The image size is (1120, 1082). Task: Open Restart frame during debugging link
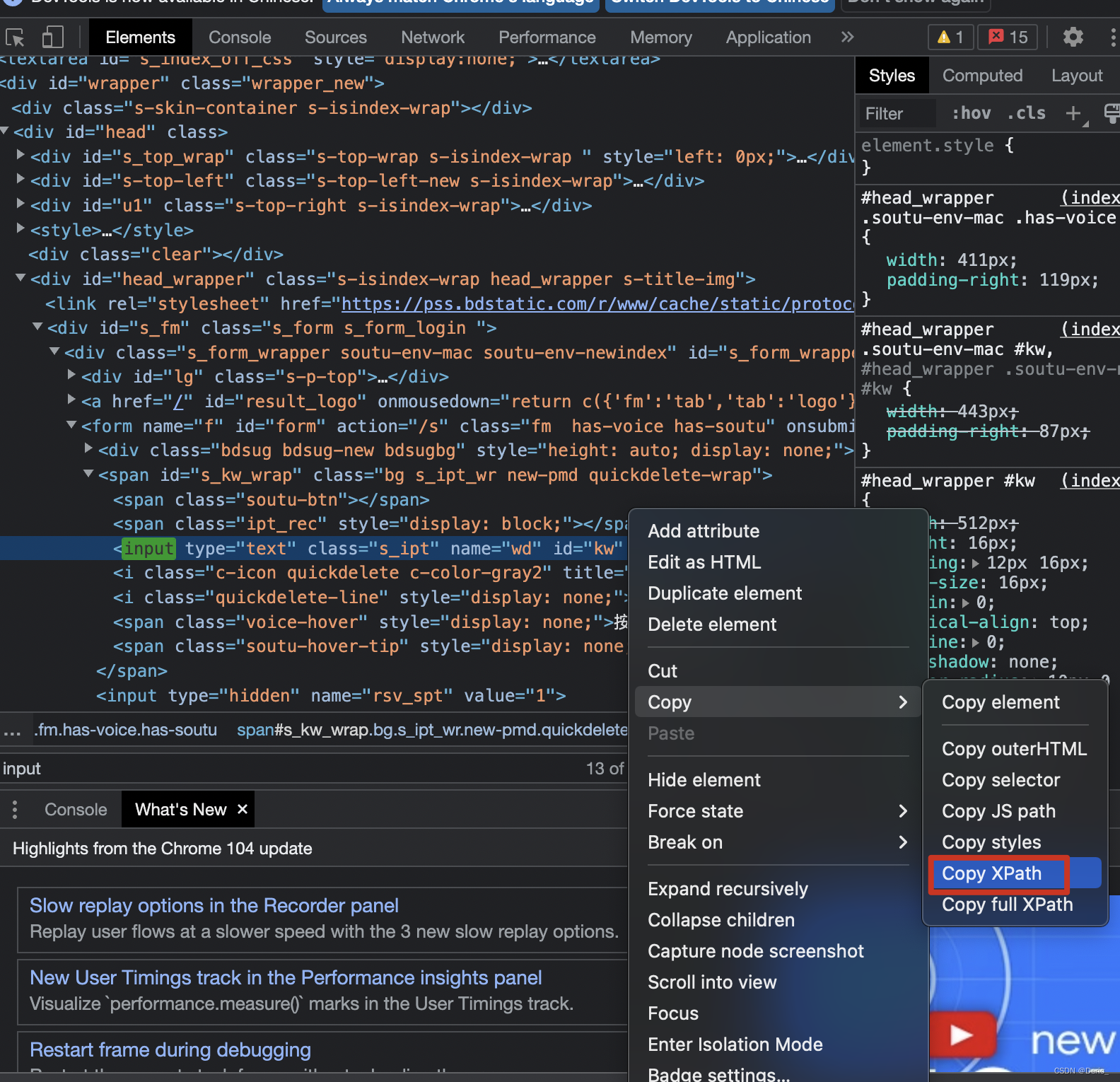click(x=170, y=1050)
